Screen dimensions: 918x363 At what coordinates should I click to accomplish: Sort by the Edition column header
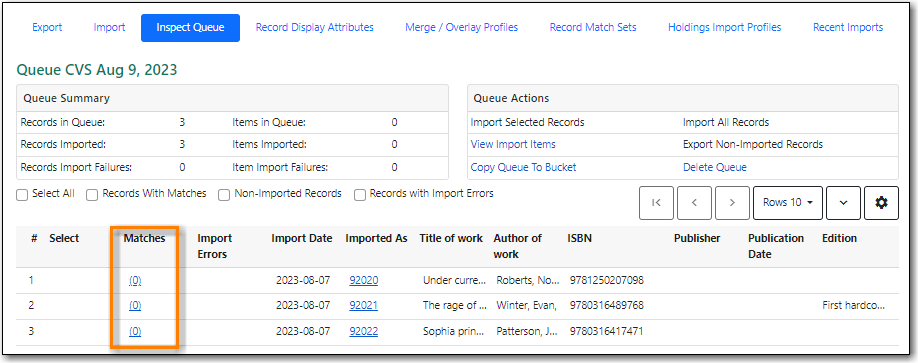[x=840, y=238]
